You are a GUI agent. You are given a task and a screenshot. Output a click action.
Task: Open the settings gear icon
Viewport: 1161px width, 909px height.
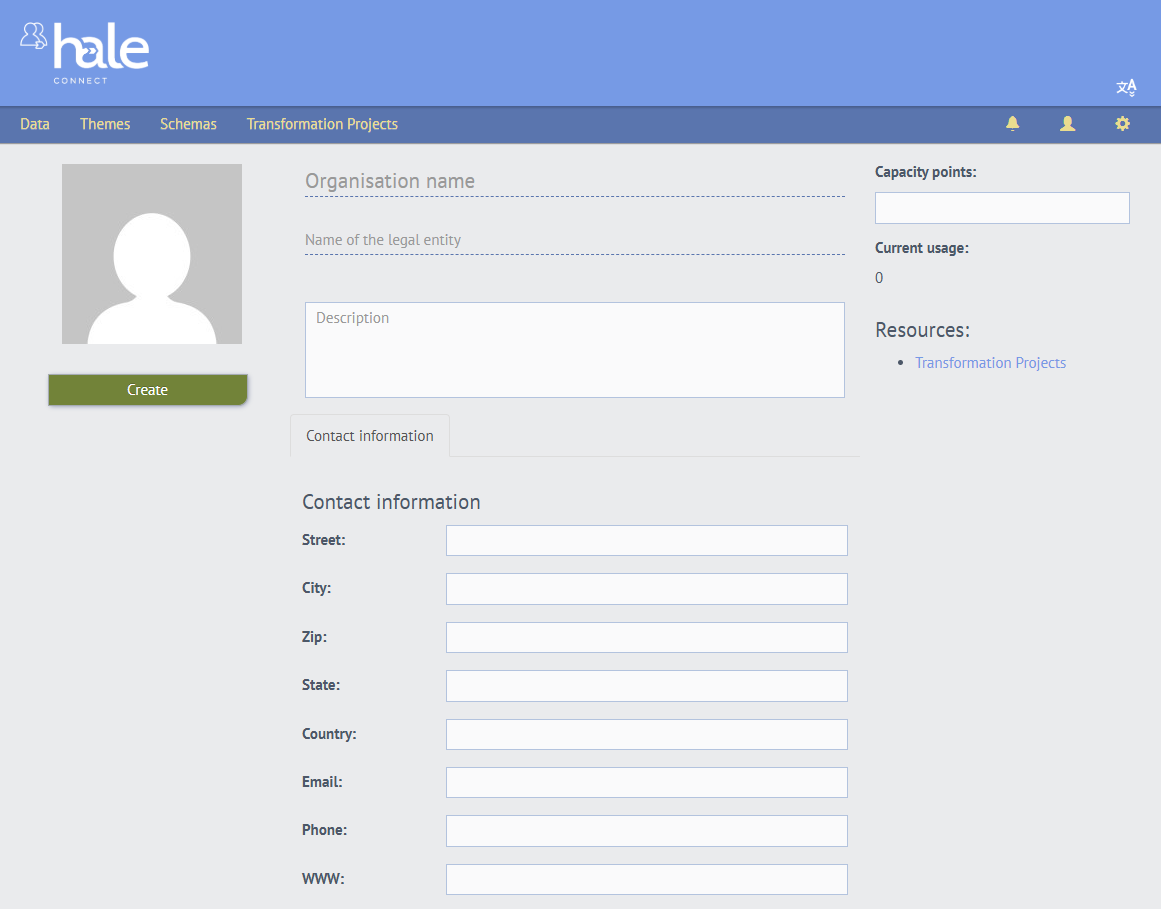tap(1122, 124)
